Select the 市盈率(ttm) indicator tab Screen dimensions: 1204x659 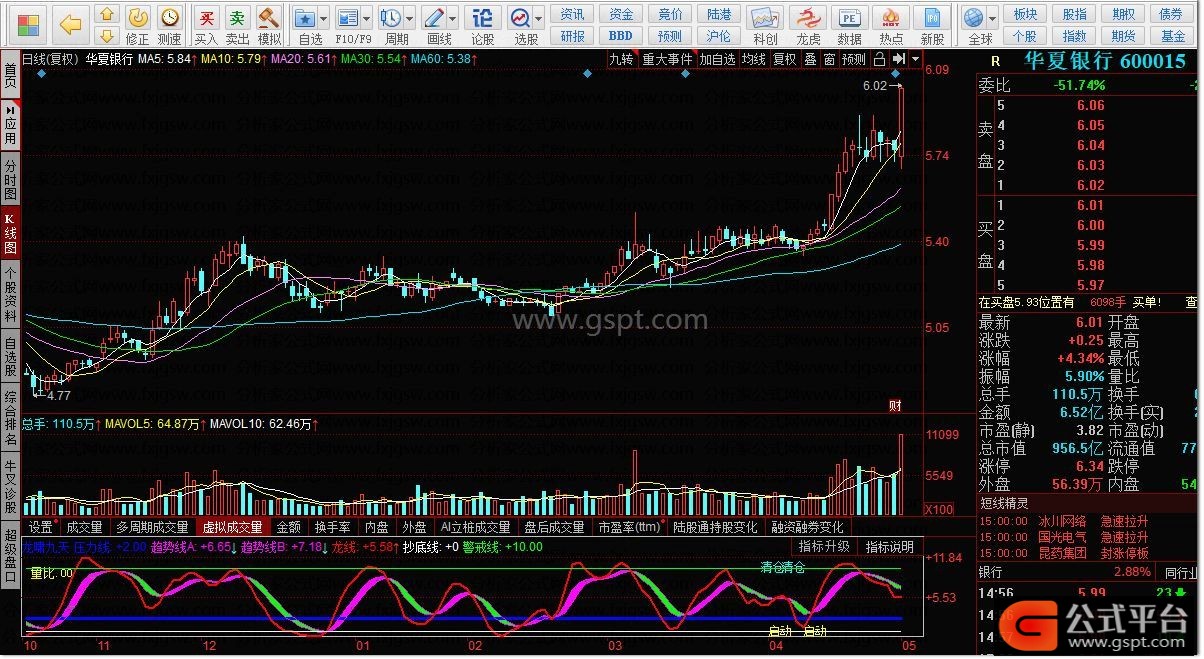629,527
